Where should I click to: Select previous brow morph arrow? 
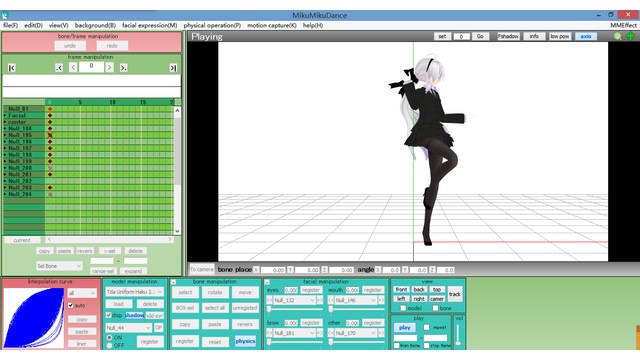tap(269, 333)
